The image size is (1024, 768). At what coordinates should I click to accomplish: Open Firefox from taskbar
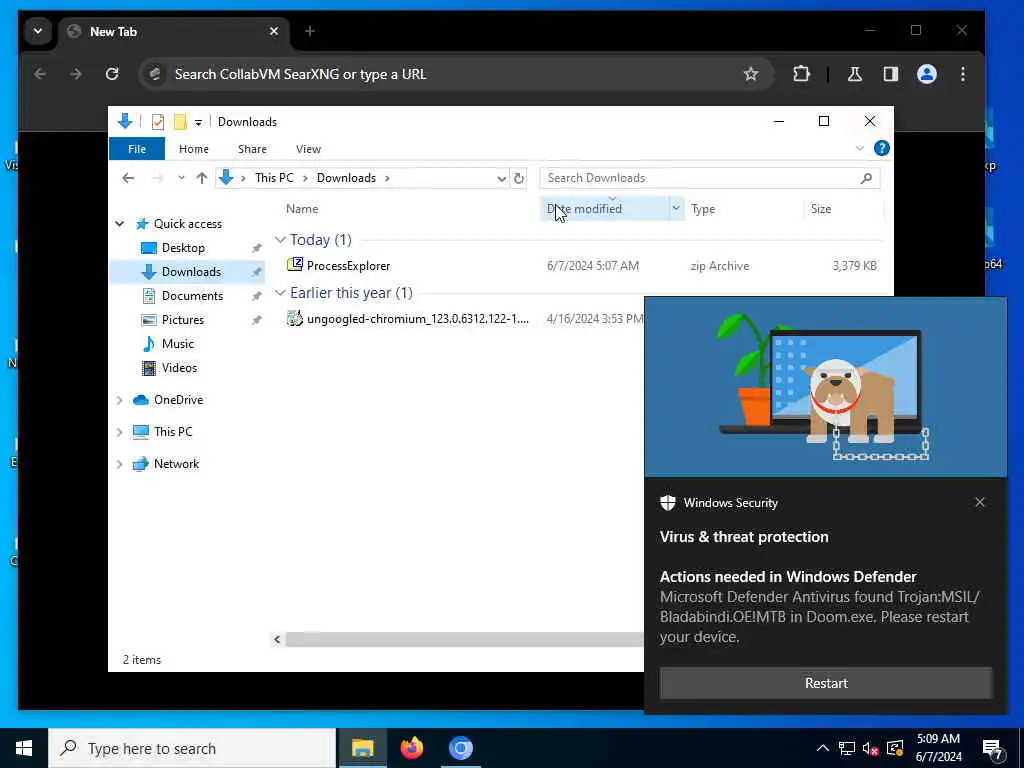(x=411, y=748)
